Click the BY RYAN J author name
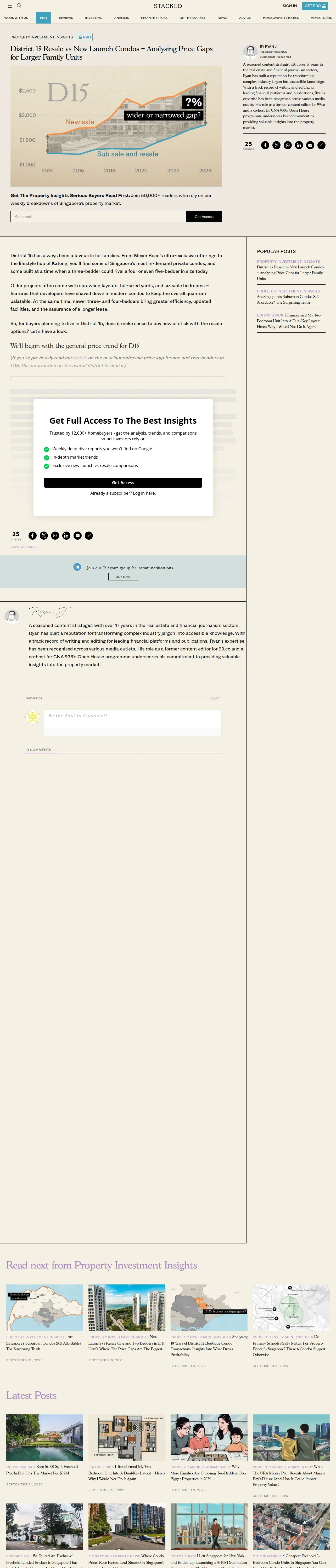This screenshot has width=336, height=1568. click(268, 46)
